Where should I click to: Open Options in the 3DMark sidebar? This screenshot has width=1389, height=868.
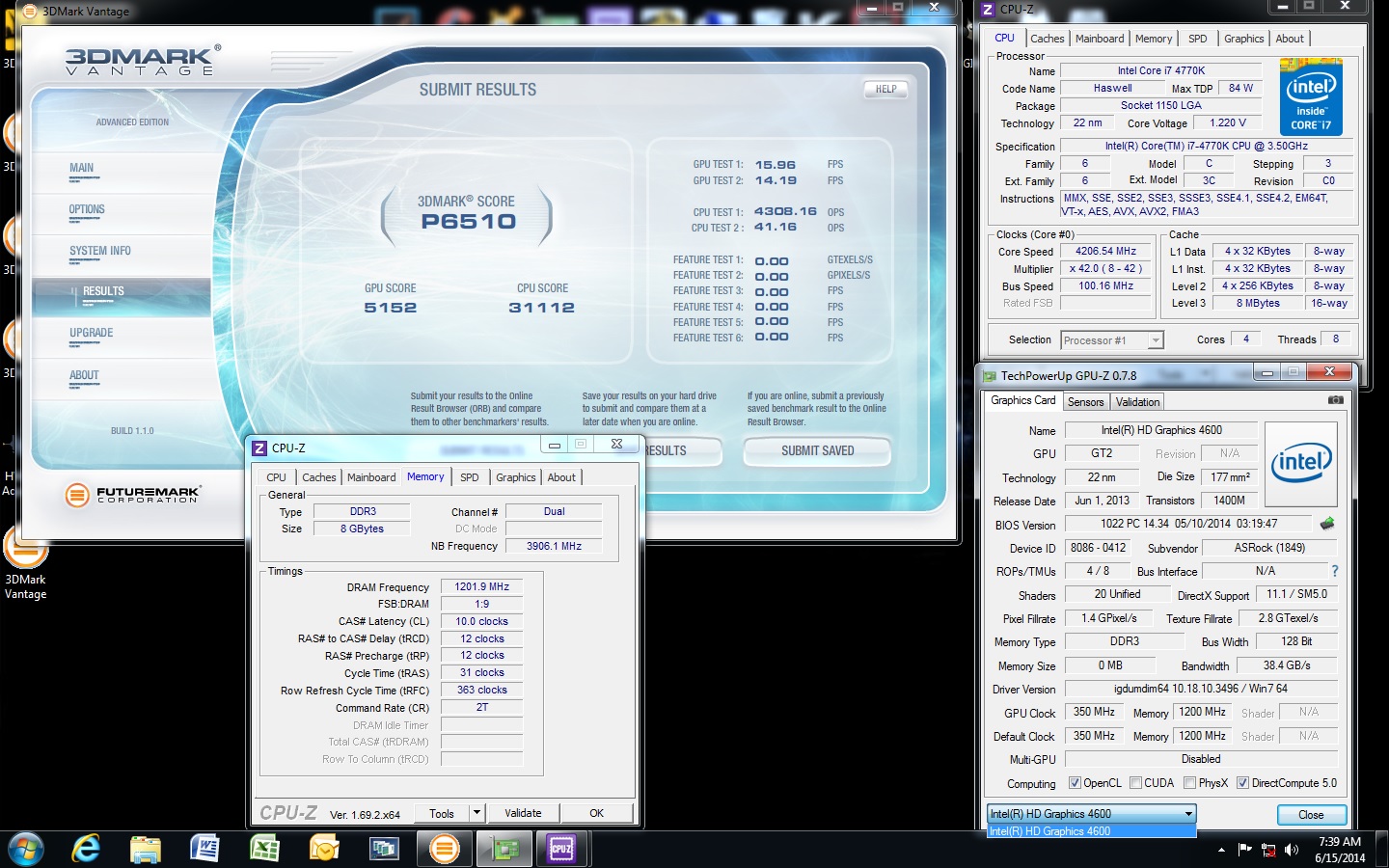(122, 214)
